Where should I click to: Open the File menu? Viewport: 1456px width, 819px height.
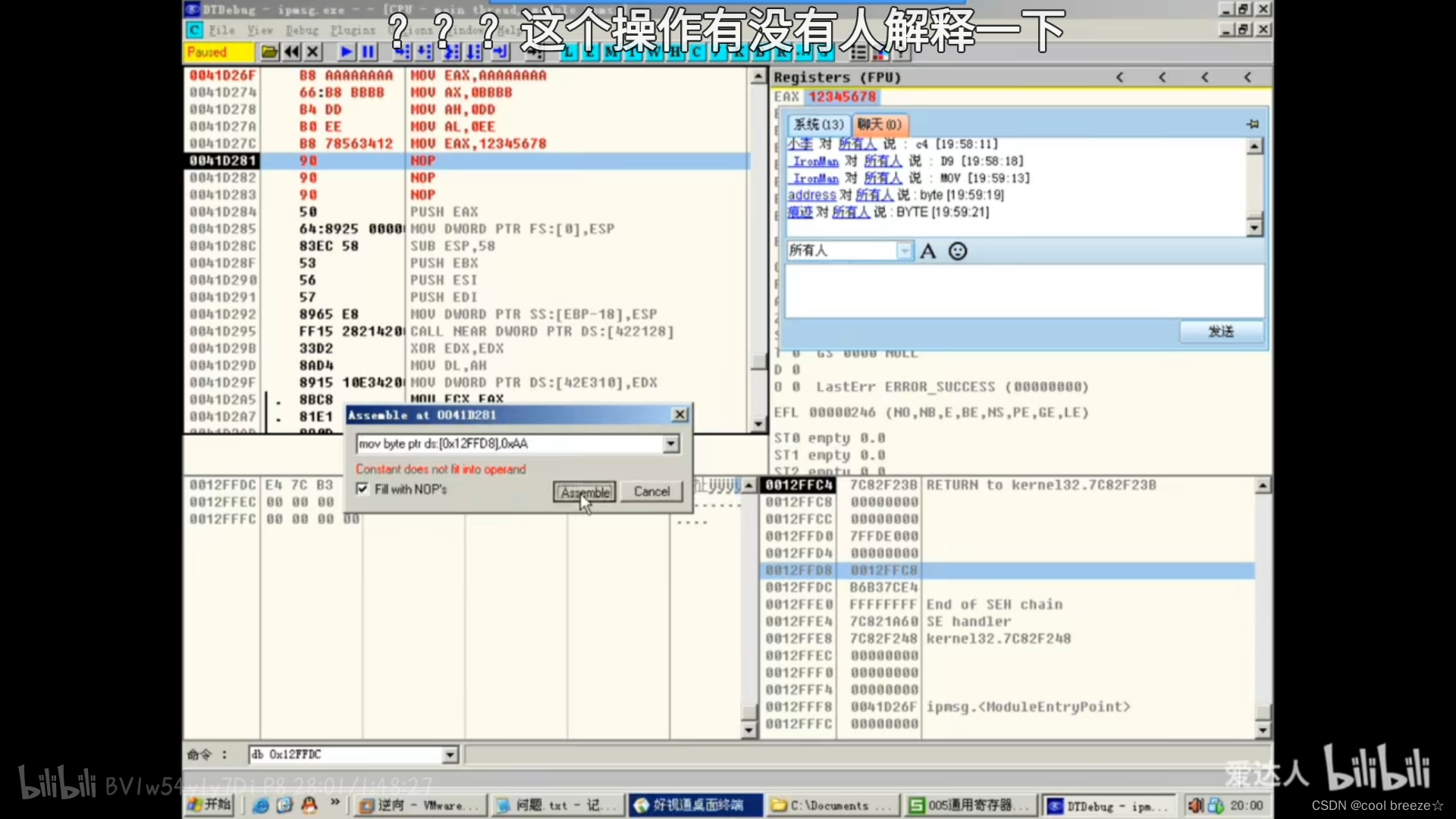tap(221, 30)
